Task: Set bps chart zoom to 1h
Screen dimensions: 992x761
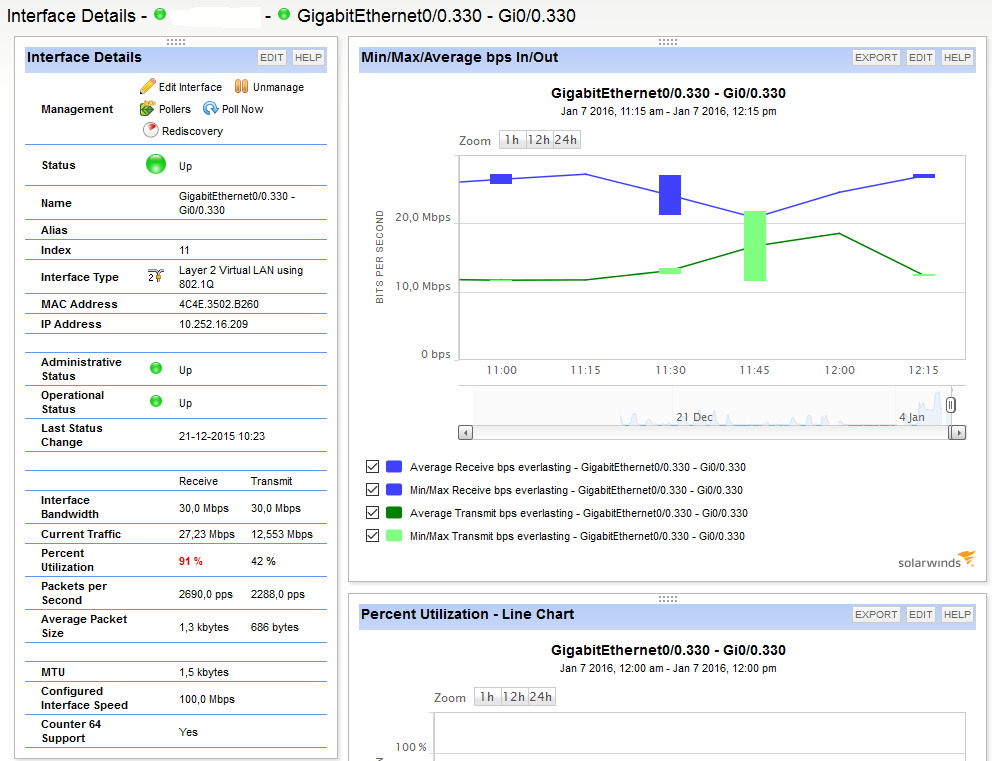Action: 512,140
